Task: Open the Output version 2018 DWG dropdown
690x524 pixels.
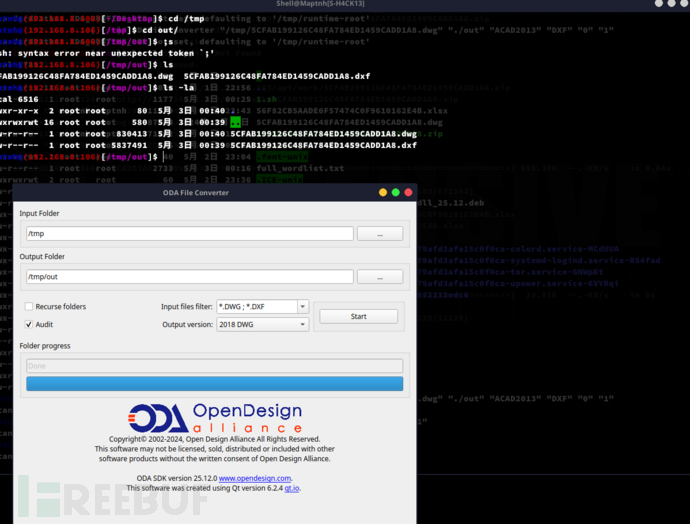Action: 262,324
